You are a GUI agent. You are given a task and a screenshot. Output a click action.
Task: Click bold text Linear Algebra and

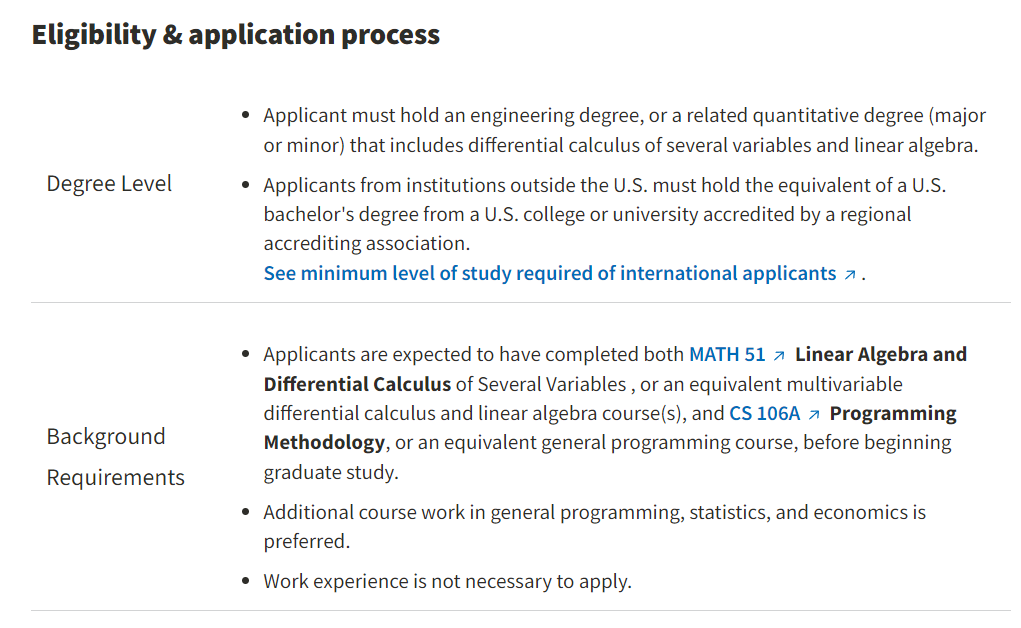880,354
